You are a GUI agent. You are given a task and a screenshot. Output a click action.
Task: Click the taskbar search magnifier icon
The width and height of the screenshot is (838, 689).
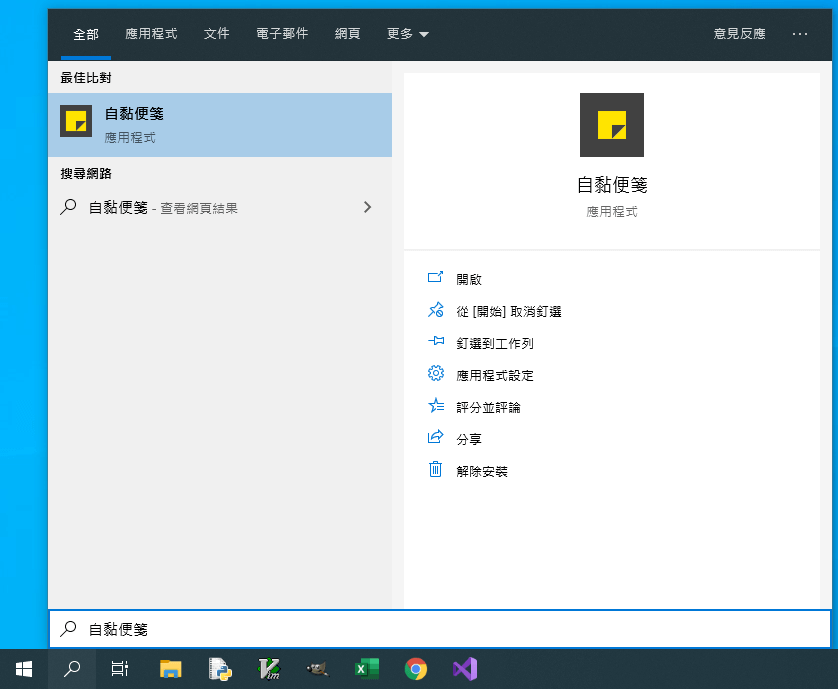[72, 669]
